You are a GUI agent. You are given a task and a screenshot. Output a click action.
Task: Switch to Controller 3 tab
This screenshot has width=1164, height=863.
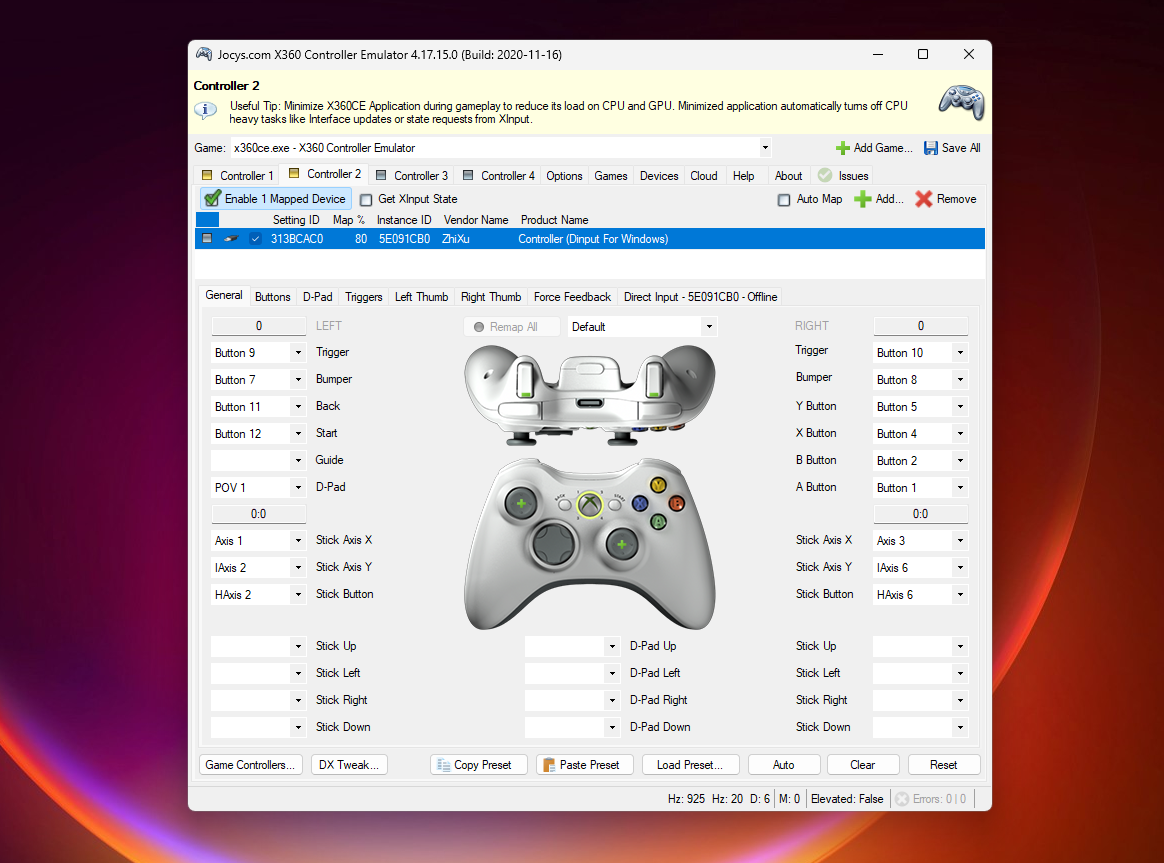coord(412,176)
